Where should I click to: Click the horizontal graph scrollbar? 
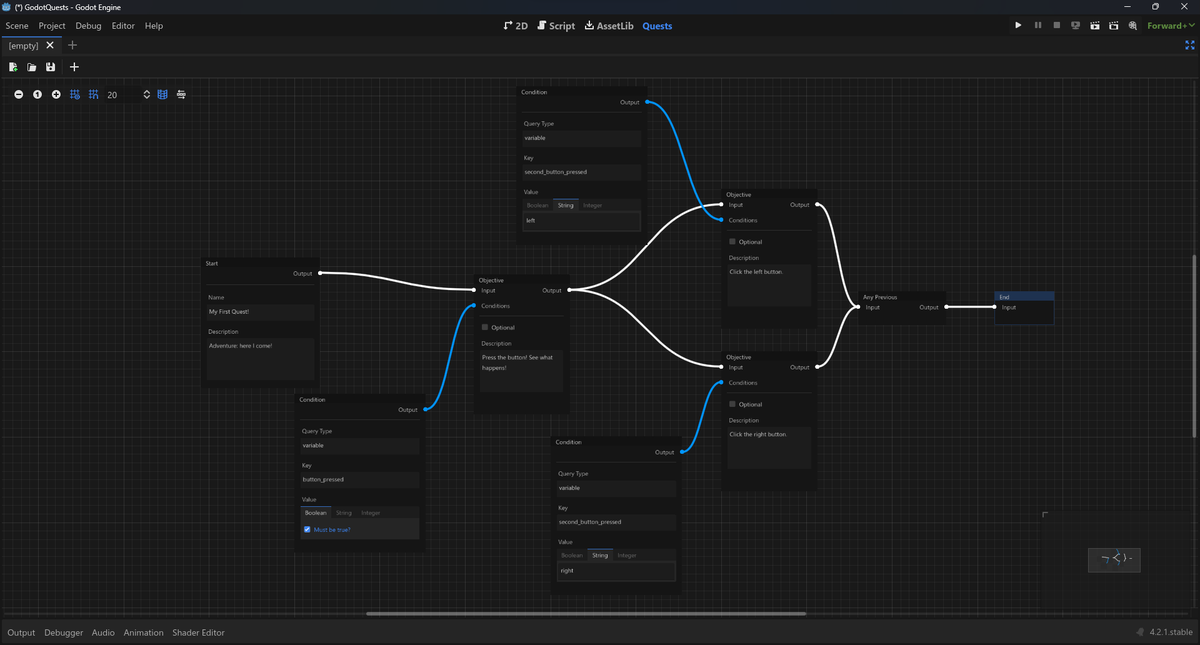click(586, 614)
